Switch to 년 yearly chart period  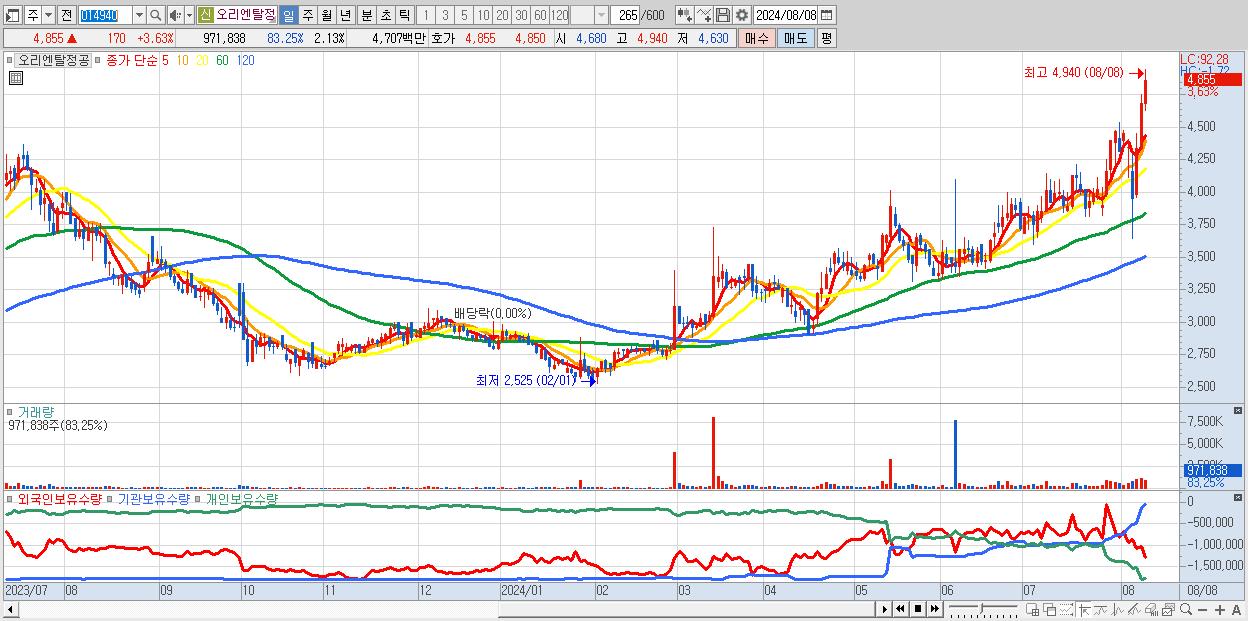pyautogui.click(x=345, y=15)
